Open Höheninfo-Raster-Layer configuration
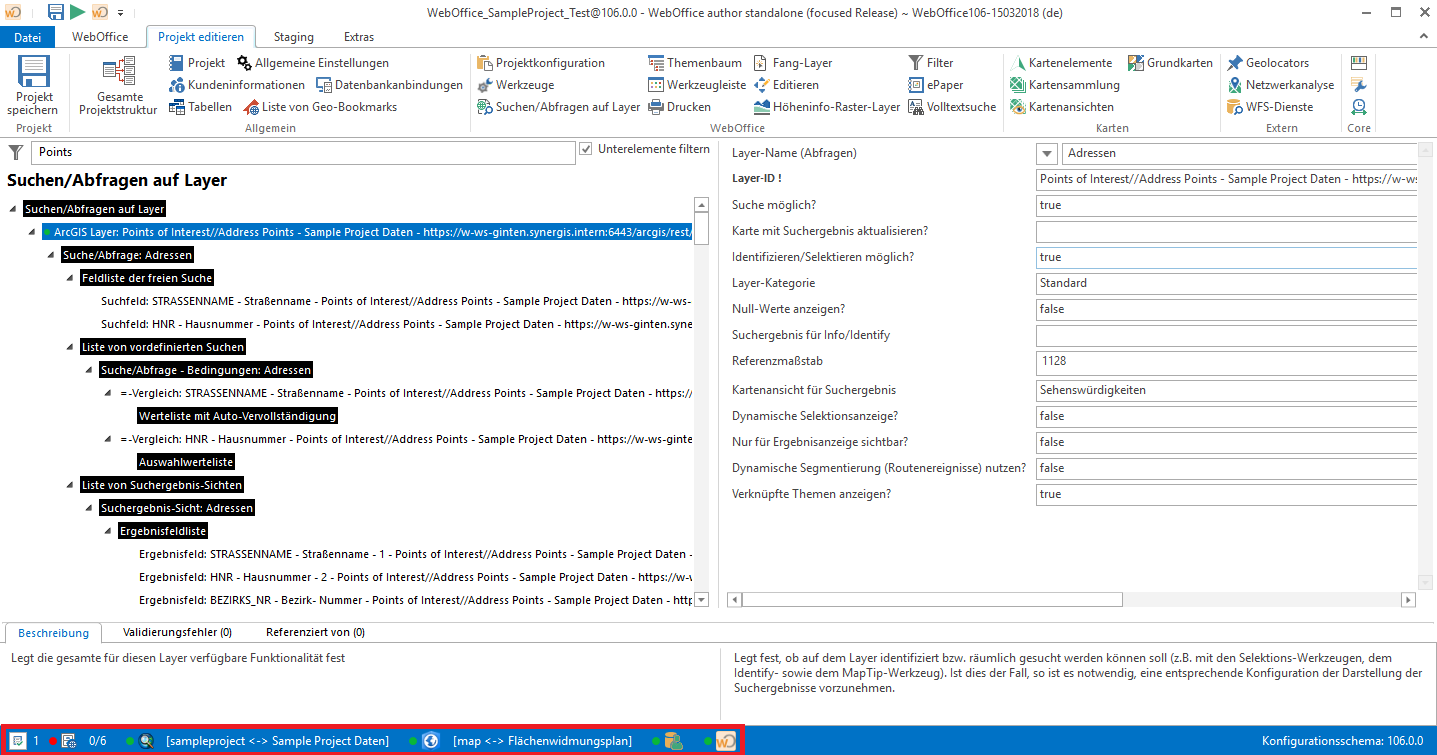 762,107
